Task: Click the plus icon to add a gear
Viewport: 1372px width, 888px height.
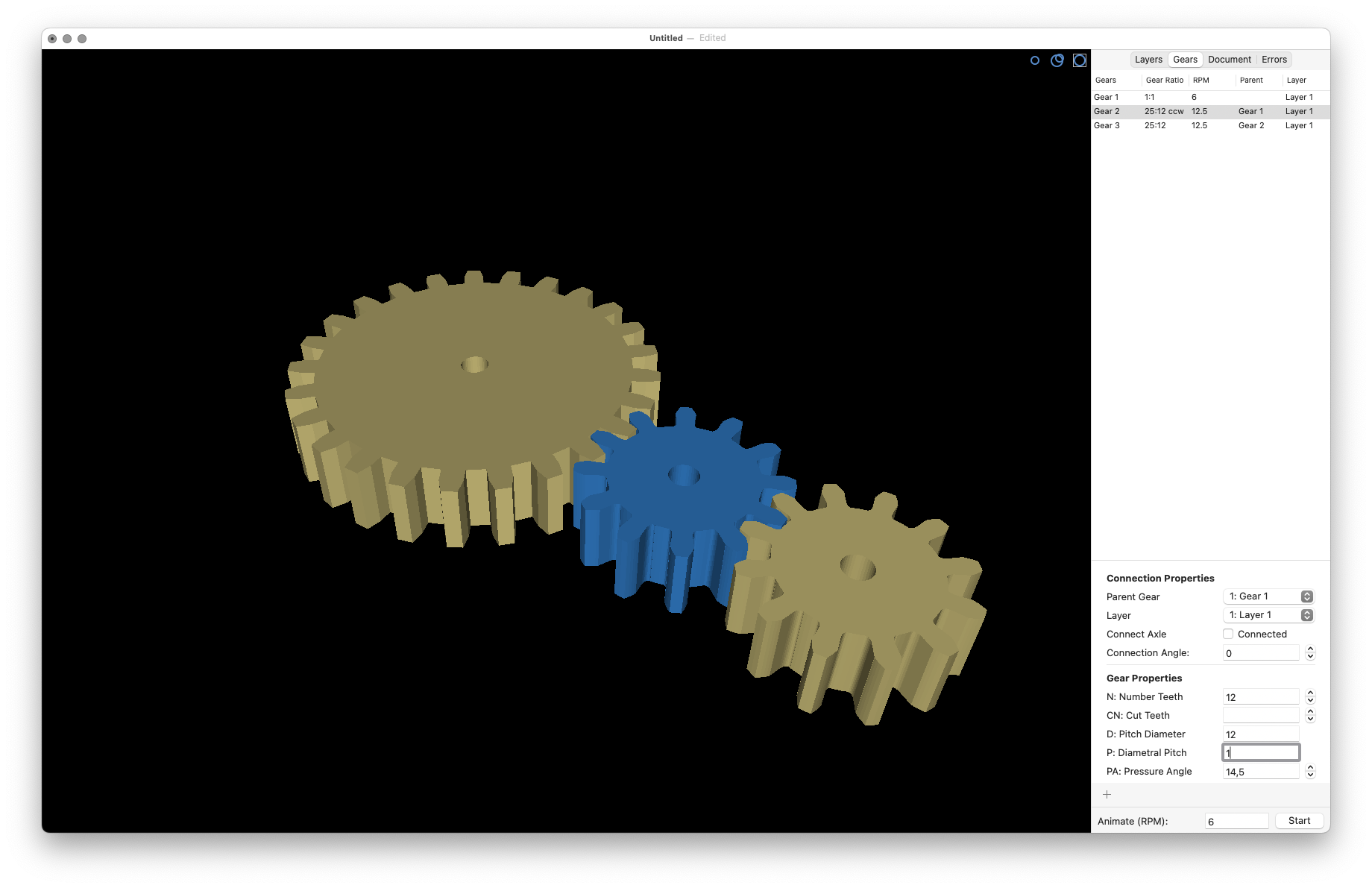Action: point(1107,795)
